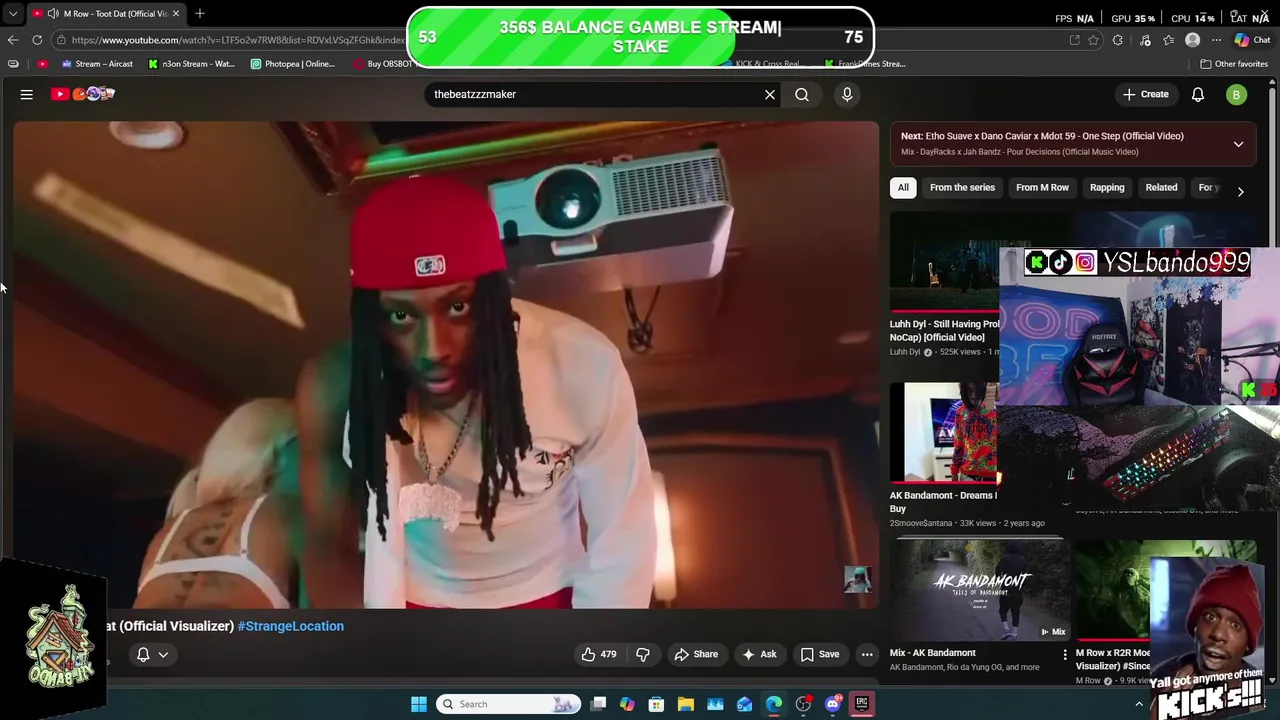Click the video player area
Image resolution: width=1280 pixels, height=720 pixels.
(x=446, y=365)
